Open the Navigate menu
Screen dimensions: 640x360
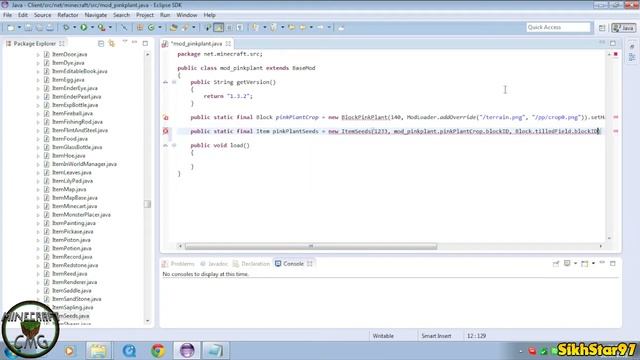[96, 15]
